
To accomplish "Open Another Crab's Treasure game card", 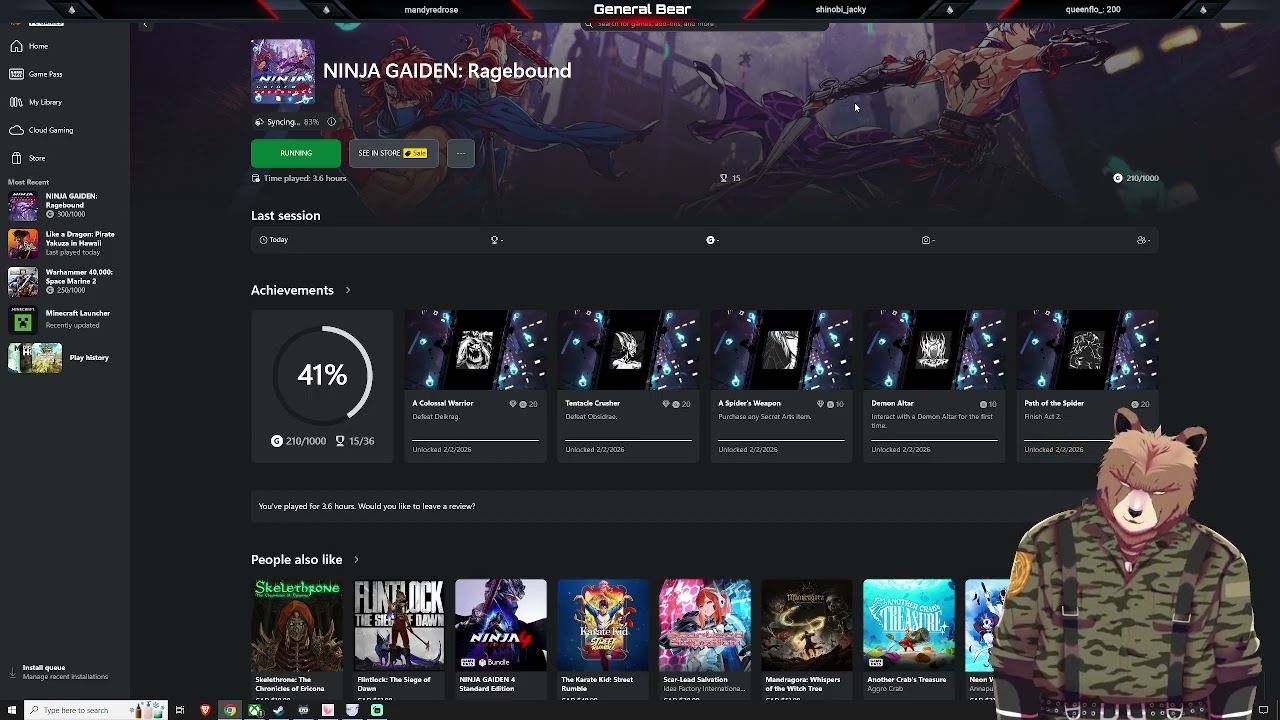I will [909, 637].
